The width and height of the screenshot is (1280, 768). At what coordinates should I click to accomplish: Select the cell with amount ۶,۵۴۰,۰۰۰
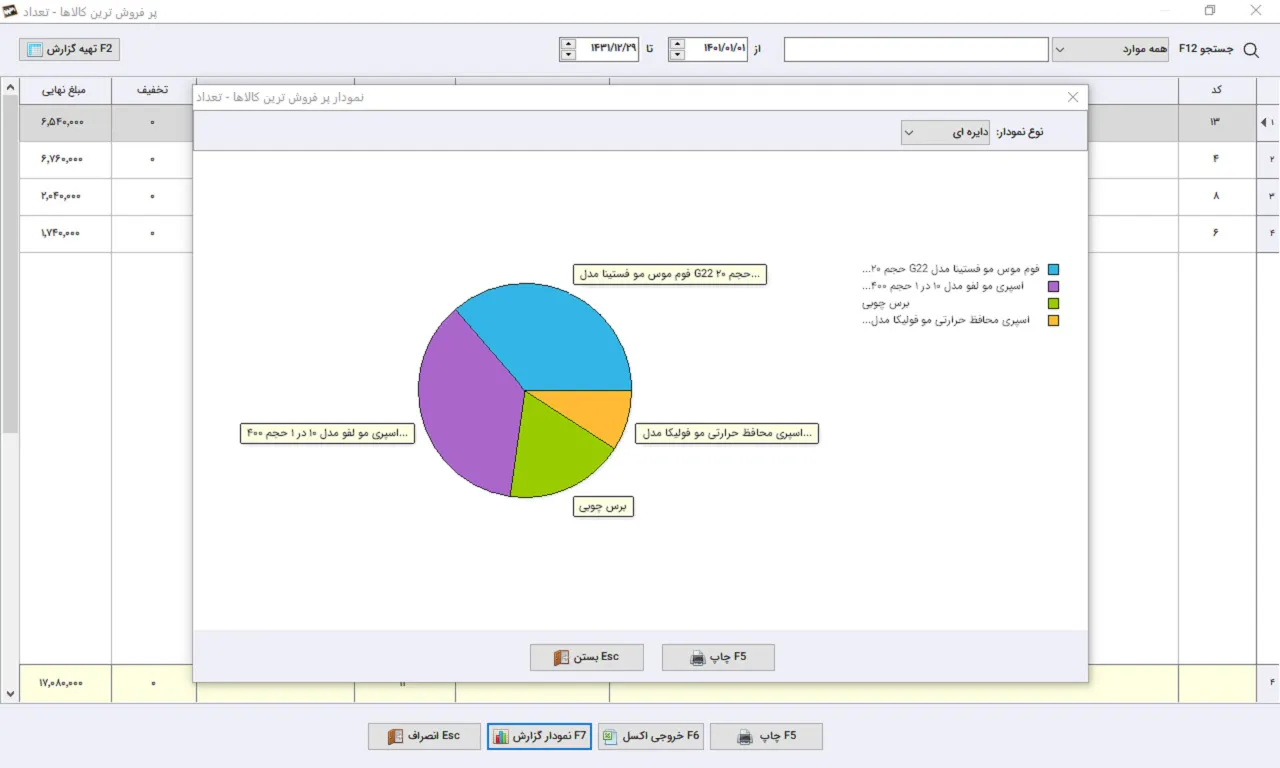click(65, 122)
